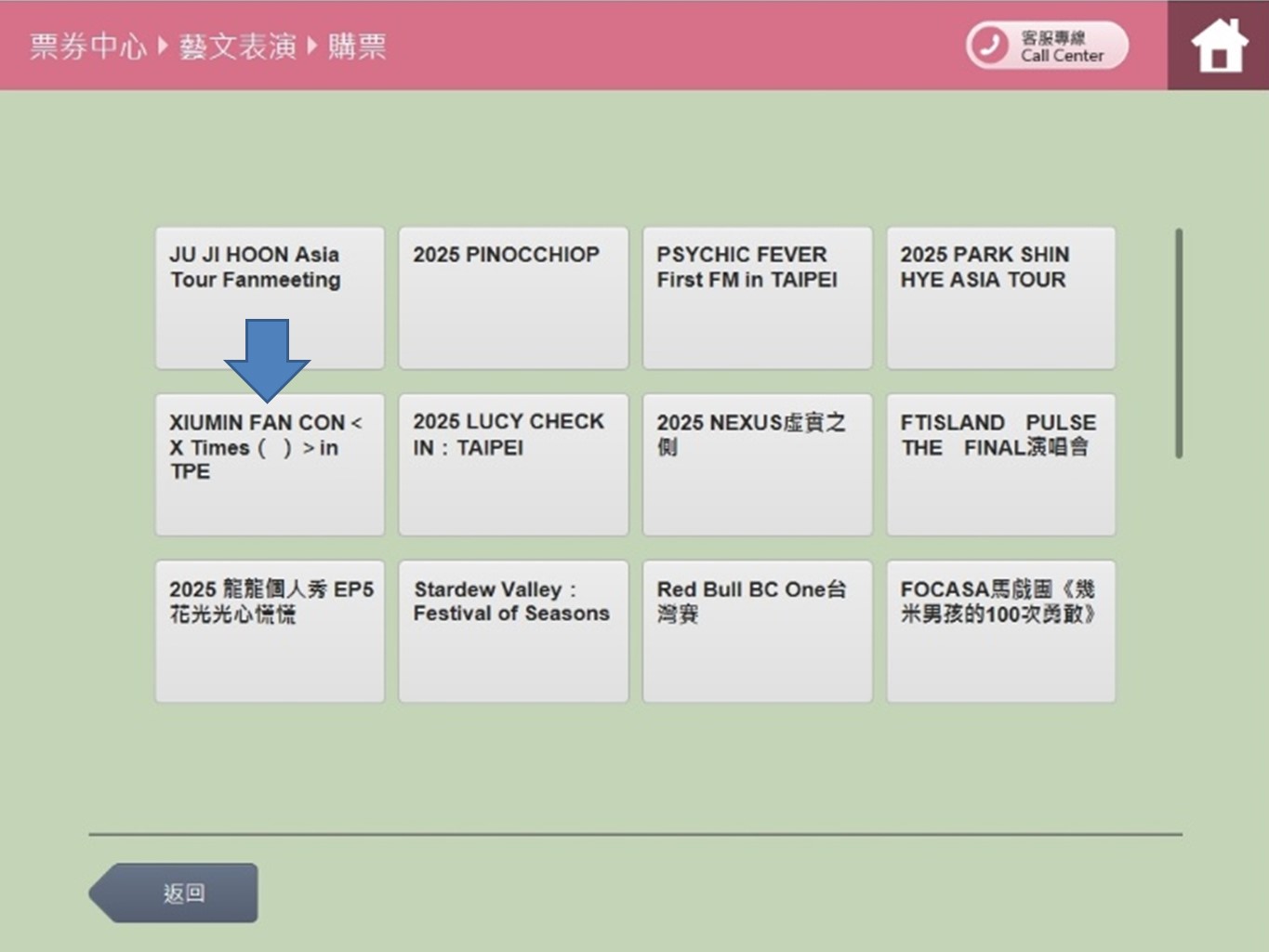Viewport: 1269px width, 952px height.
Task: Select 2025 PARK SHIN HYE ASIA TOUR
Action: tap(1000, 298)
